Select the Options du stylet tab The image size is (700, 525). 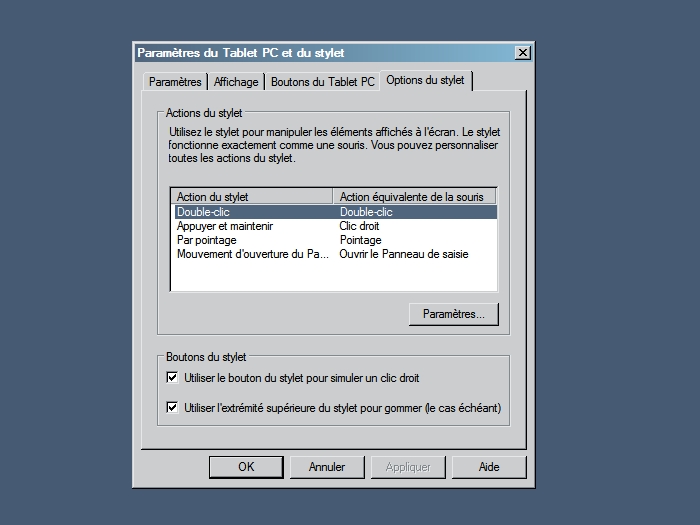425,81
